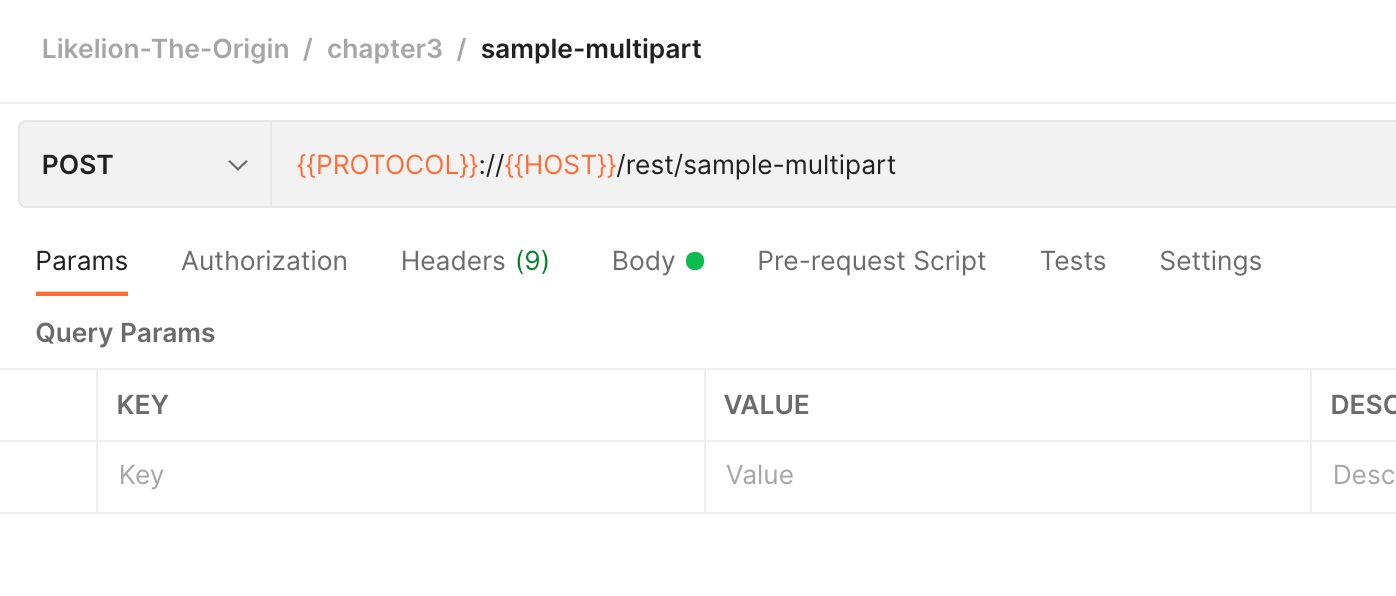
Task: Go to the Tests tab
Action: coord(1072,261)
